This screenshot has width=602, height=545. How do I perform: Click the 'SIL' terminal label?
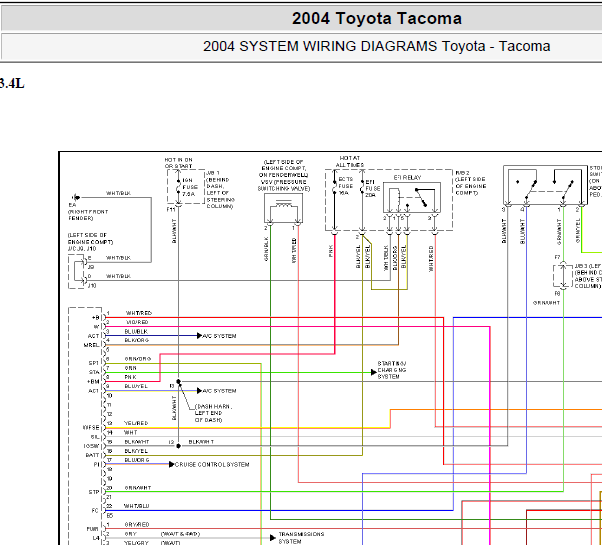(x=95, y=437)
